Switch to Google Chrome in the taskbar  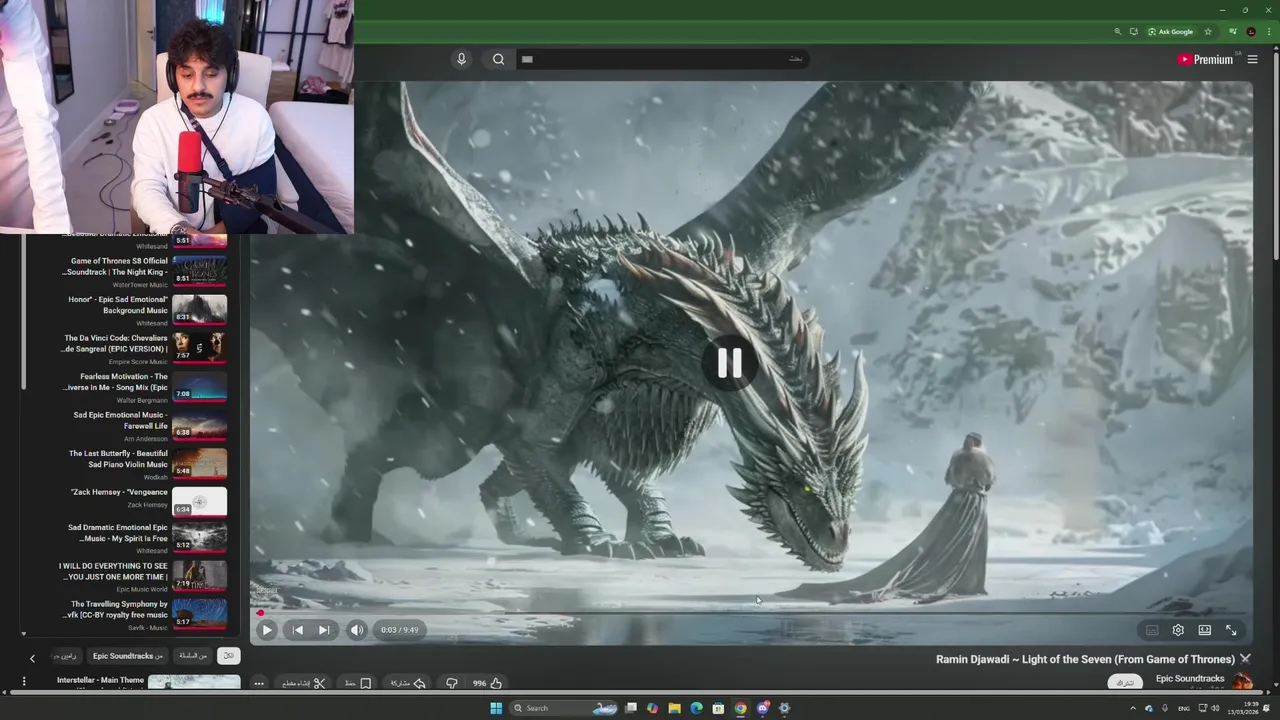[740, 708]
